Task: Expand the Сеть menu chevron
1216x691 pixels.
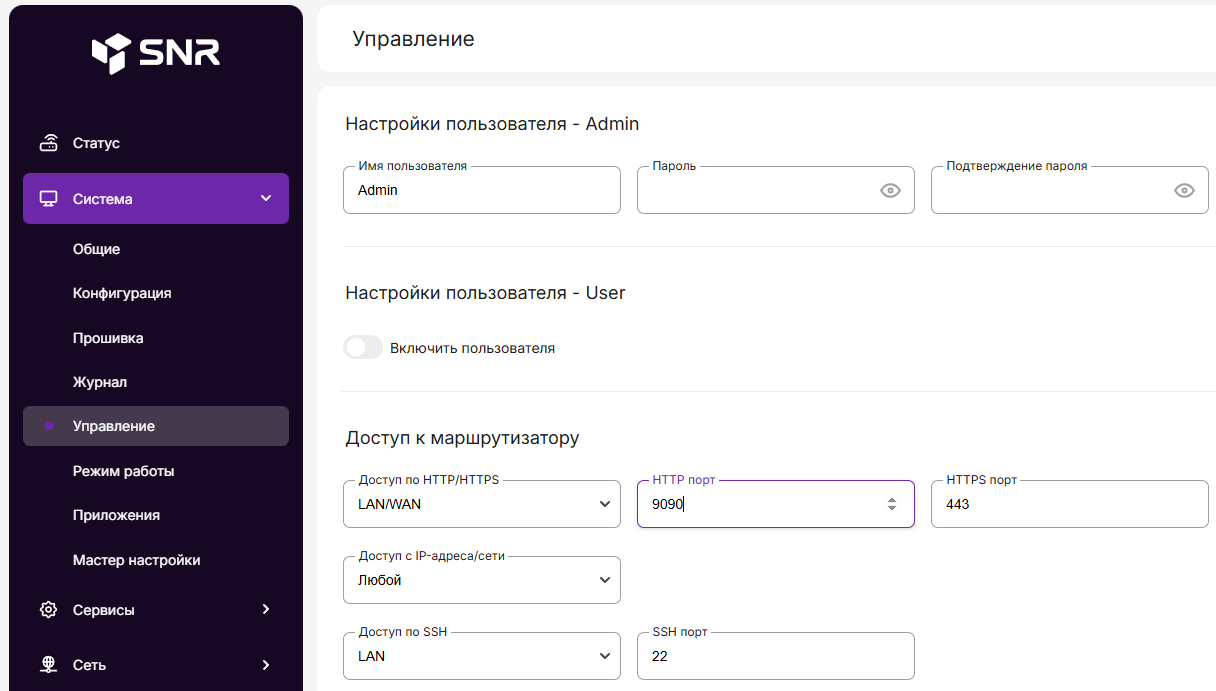Action: click(266, 665)
